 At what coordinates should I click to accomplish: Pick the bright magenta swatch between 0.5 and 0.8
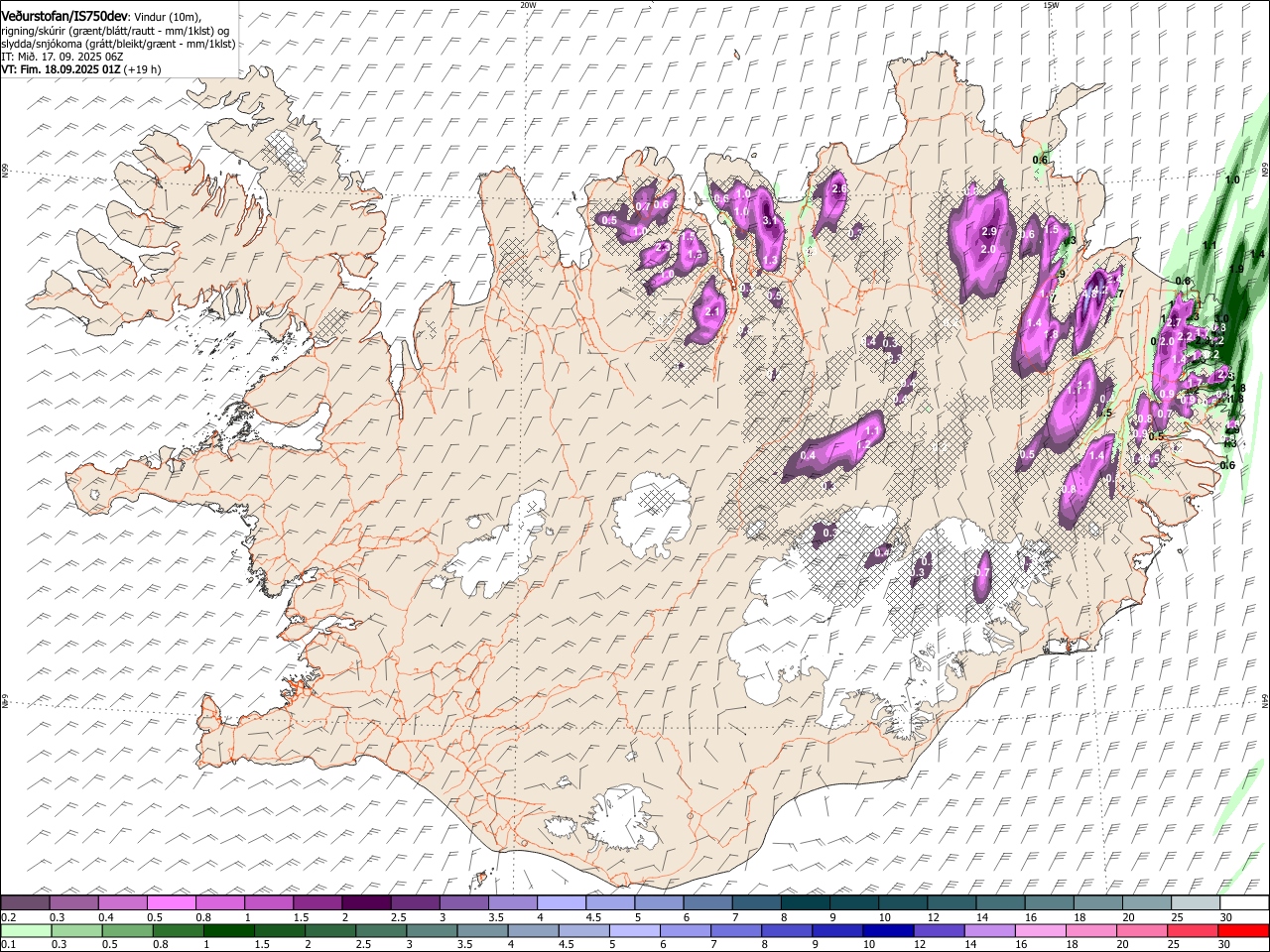pos(171,902)
